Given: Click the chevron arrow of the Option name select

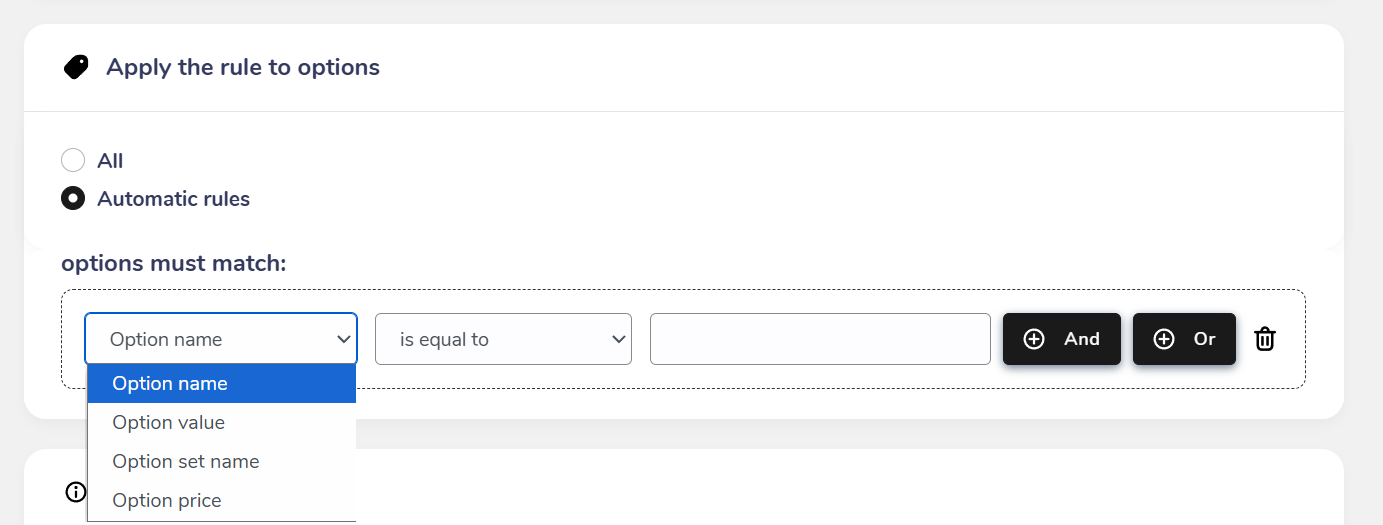Looking at the screenshot, I should click(342, 339).
